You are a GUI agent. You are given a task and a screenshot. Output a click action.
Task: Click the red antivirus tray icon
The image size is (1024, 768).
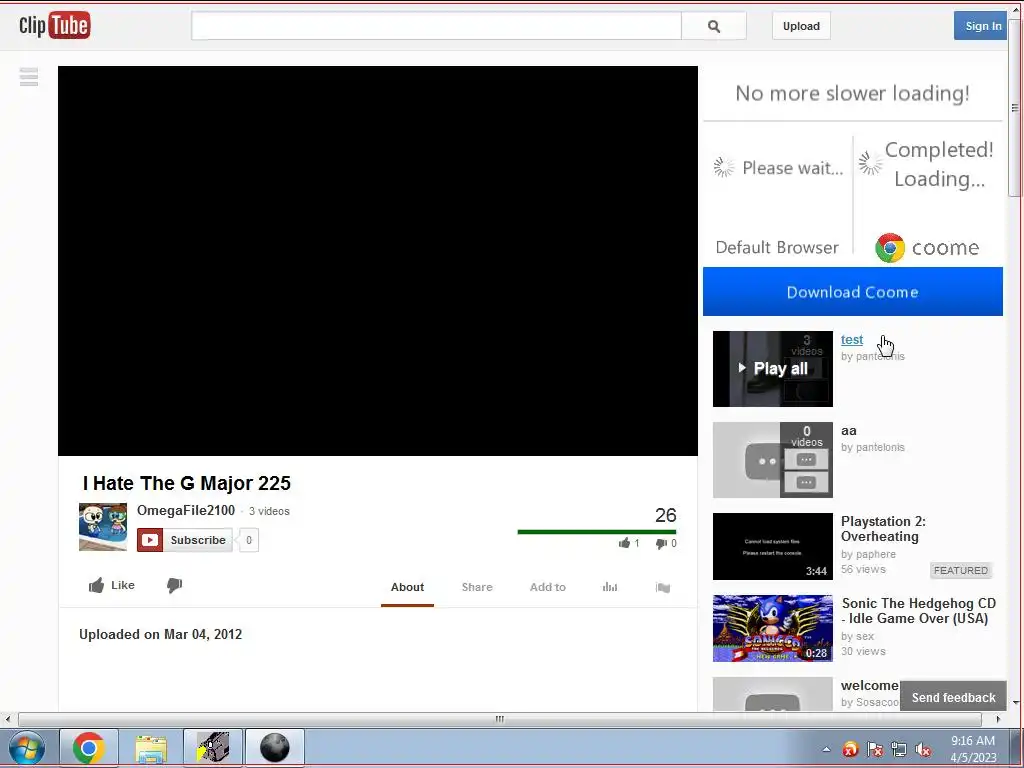pos(850,750)
